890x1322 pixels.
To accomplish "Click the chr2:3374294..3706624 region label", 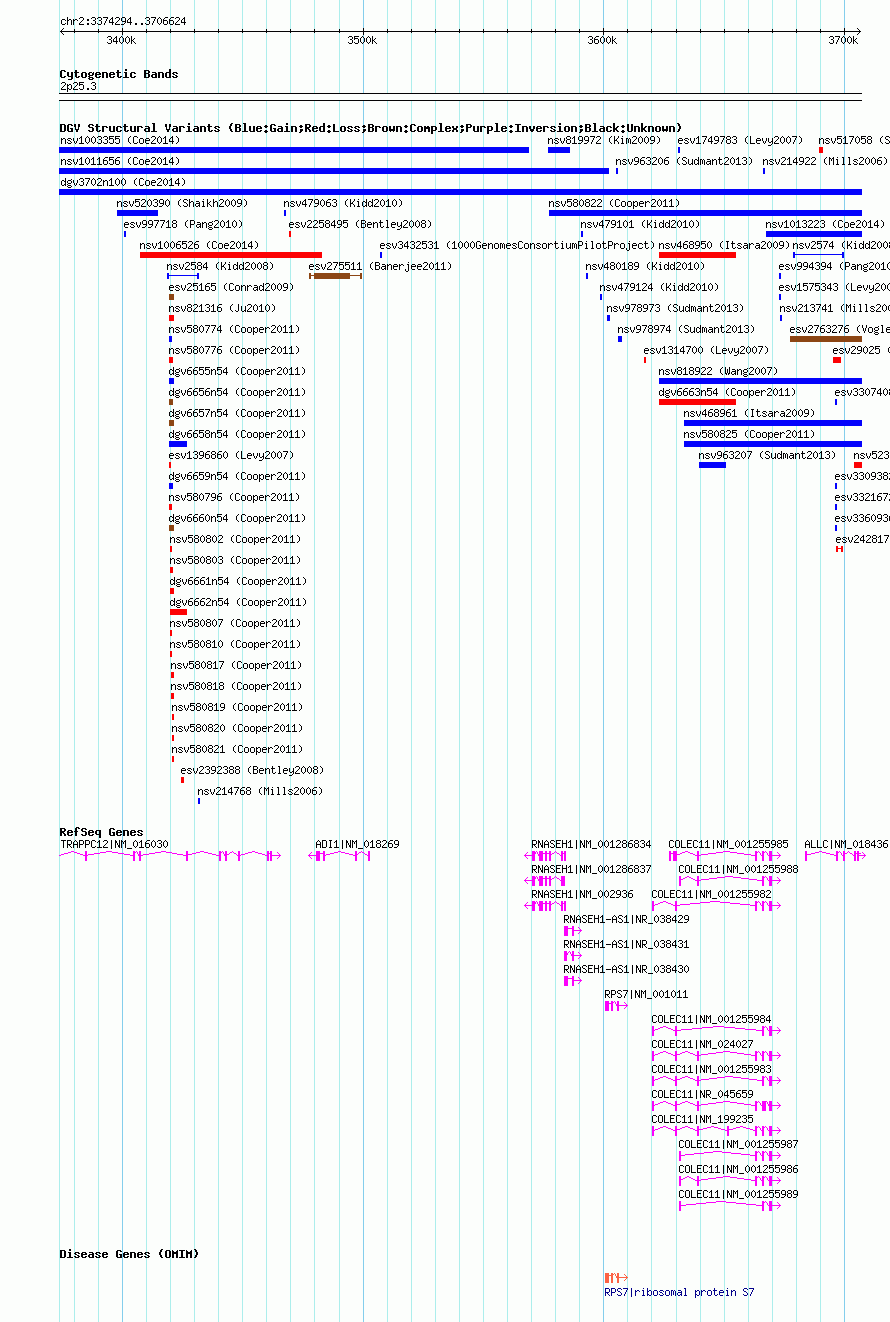I will pos(123,21).
